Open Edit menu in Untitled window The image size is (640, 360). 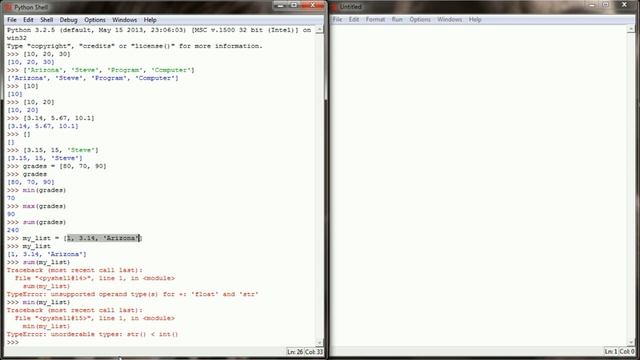click(354, 19)
